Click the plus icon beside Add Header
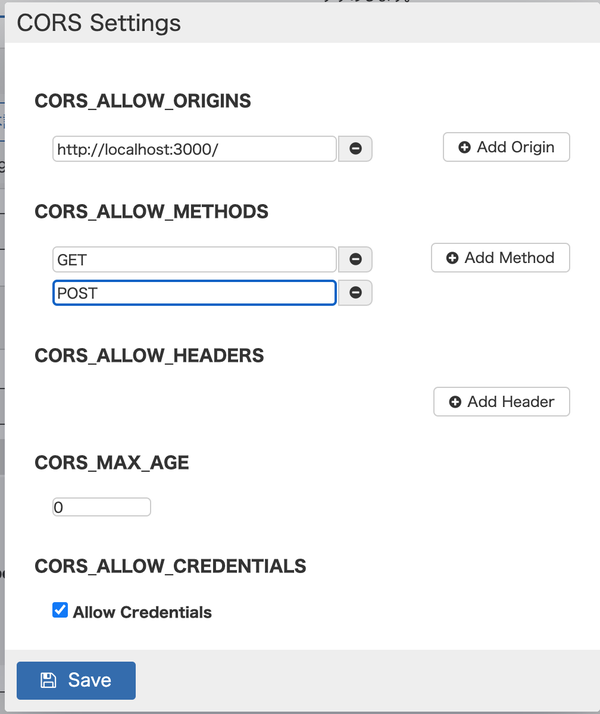The width and height of the screenshot is (600, 714). [455, 402]
